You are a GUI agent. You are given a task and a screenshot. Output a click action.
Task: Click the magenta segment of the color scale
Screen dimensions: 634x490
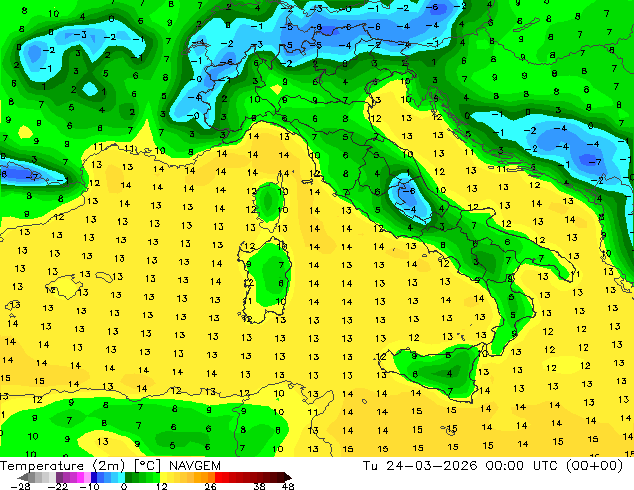(x=80, y=477)
